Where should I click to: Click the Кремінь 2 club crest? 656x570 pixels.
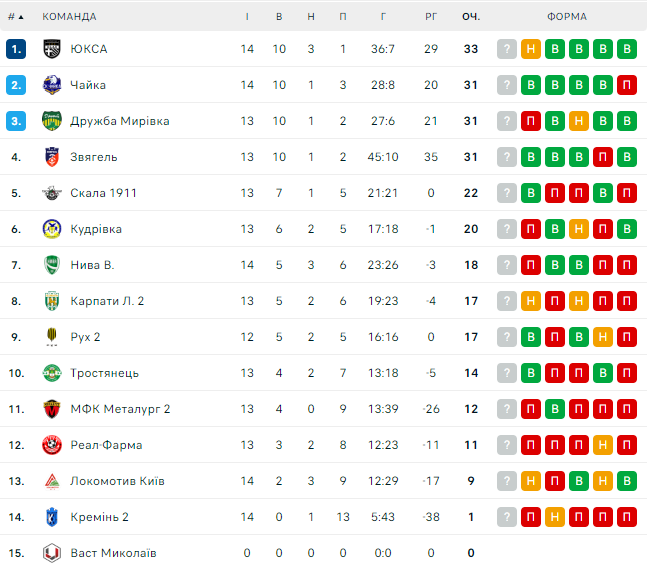pos(53,517)
